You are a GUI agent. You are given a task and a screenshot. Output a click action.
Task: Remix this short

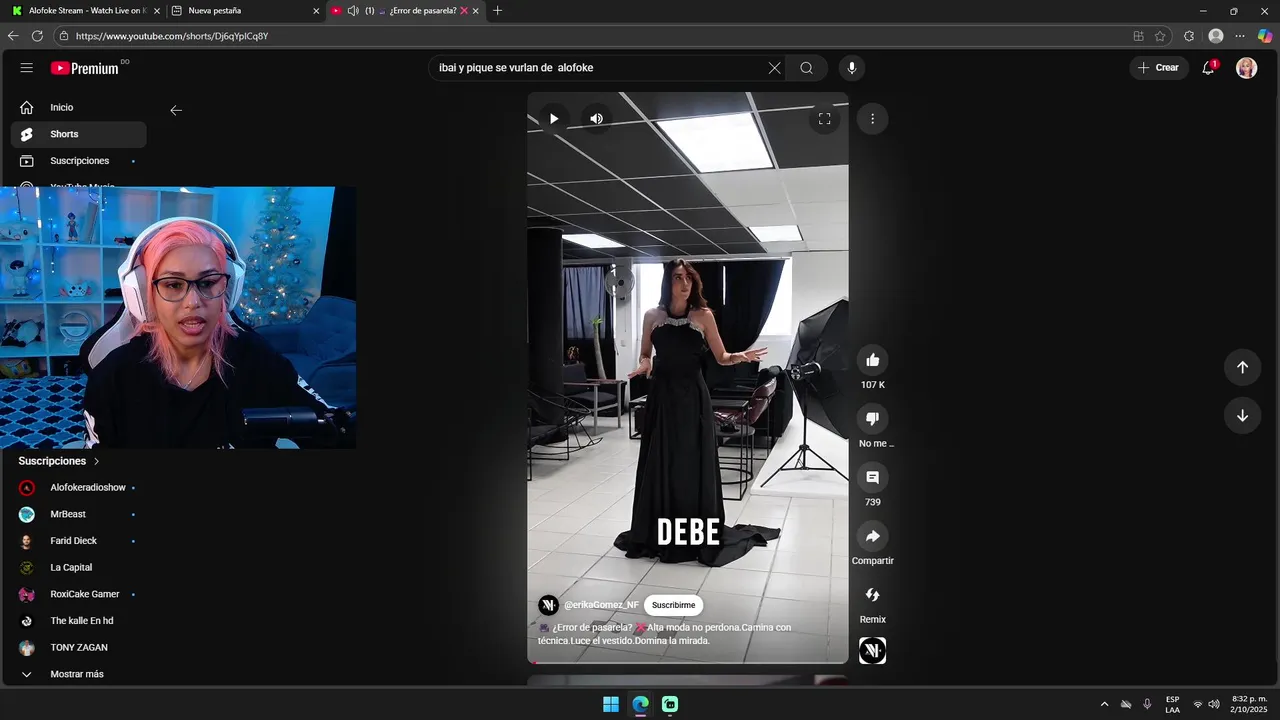873,595
